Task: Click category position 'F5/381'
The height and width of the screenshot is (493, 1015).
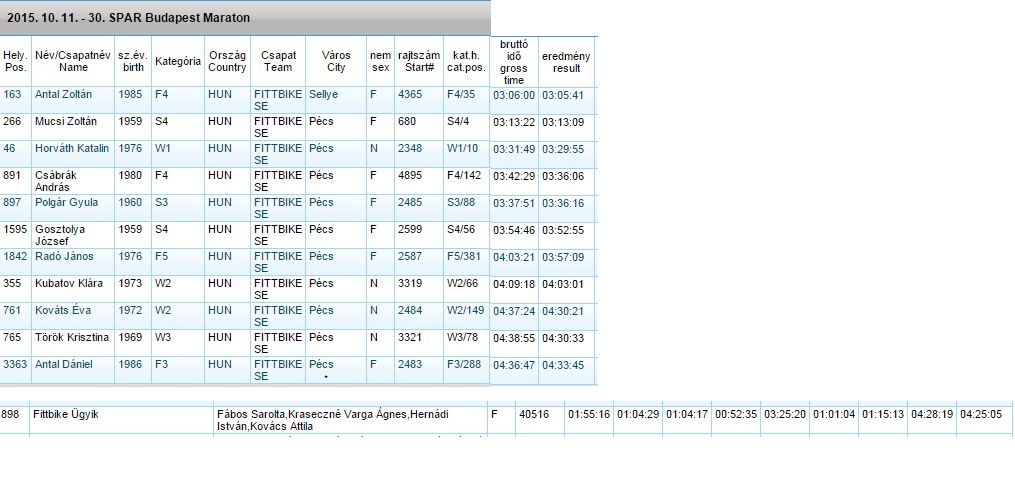Action: [464, 257]
